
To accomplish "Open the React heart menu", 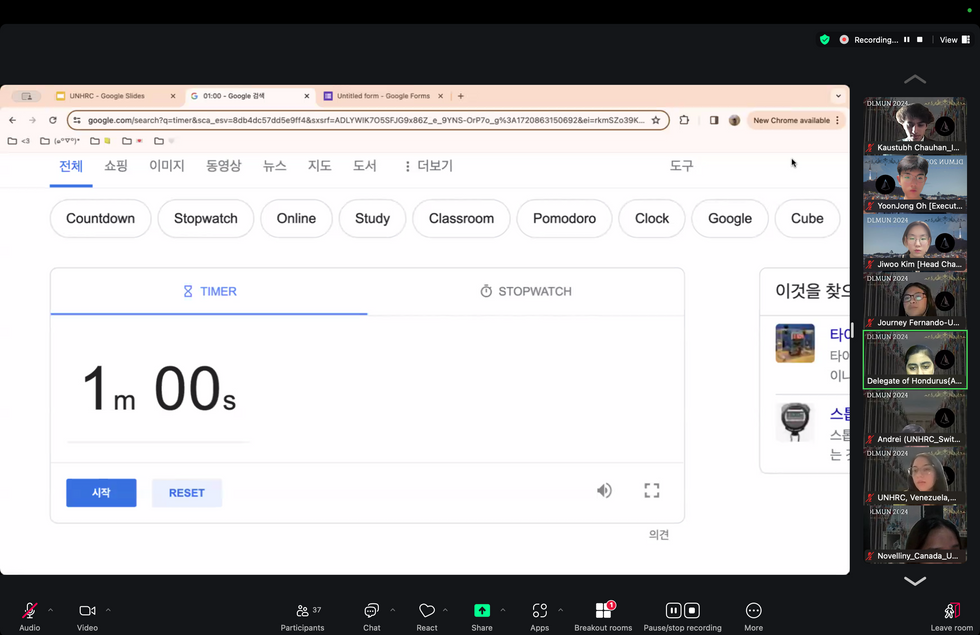I will tap(427, 616).
